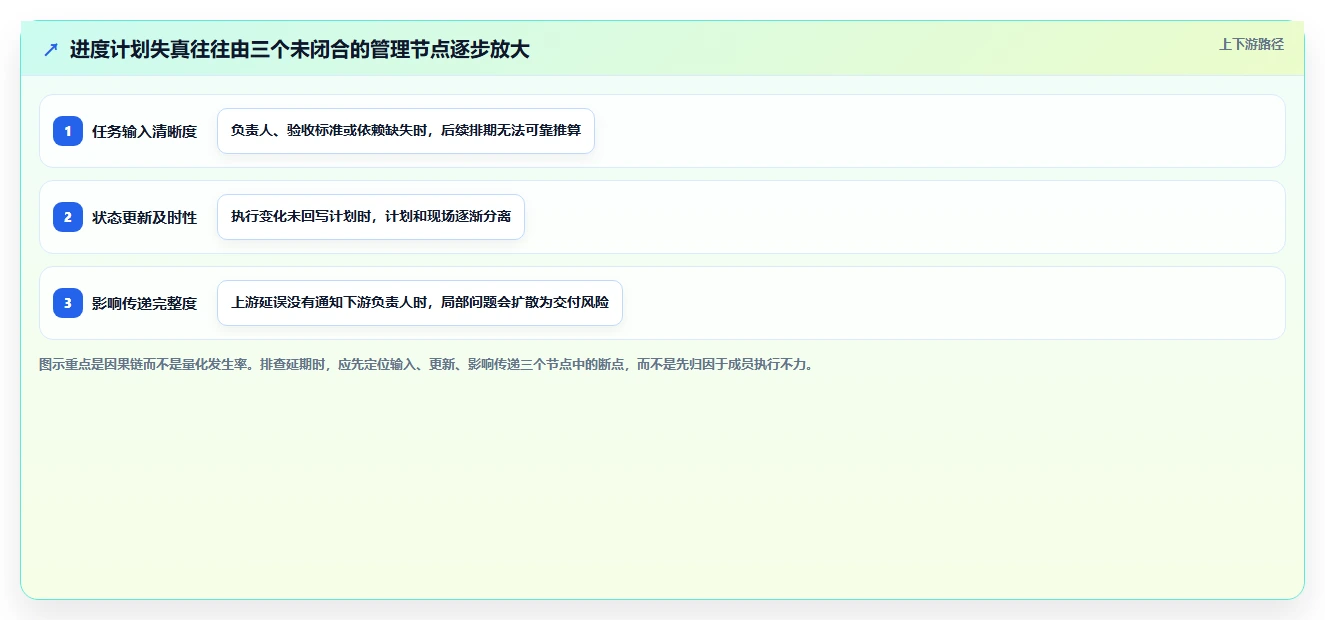The height and width of the screenshot is (620, 1325).
Task: Click the box starting 上游延误没有通知下游负责人时
Action: click(x=420, y=303)
